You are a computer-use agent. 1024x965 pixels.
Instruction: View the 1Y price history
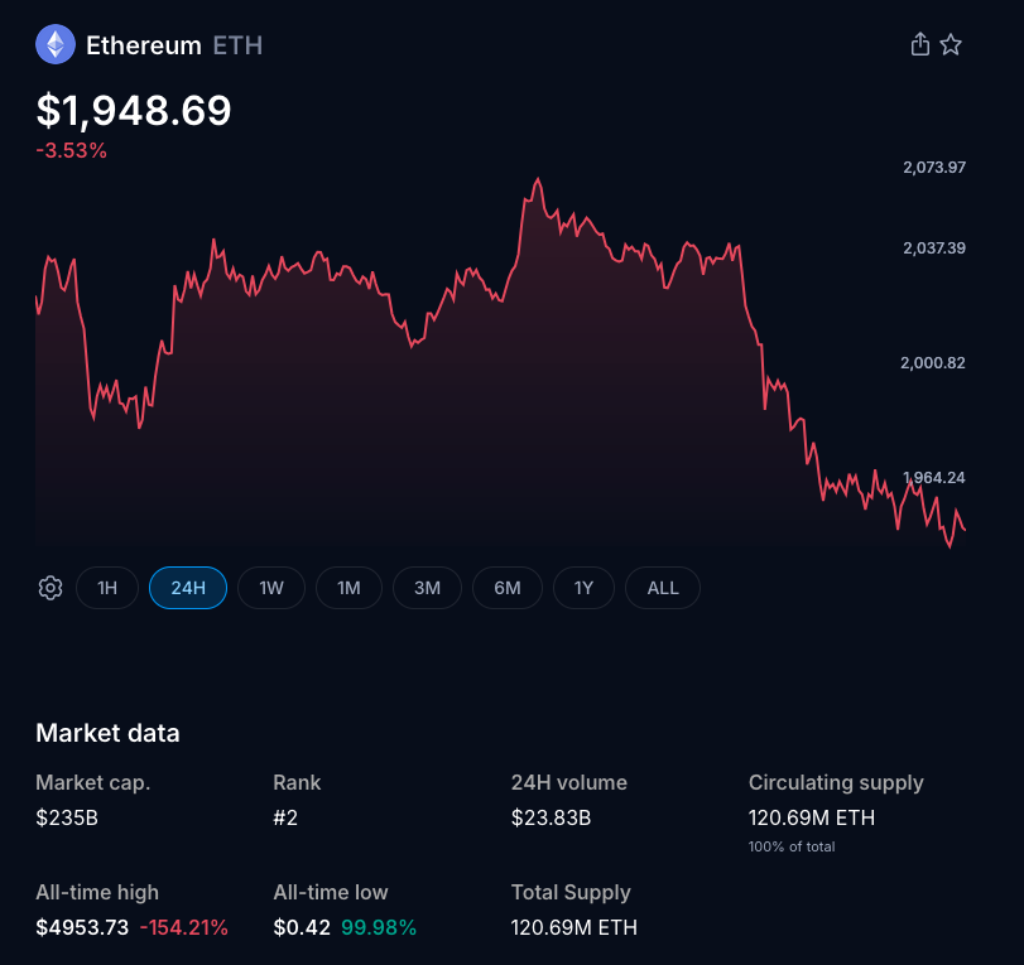(583, 588)
